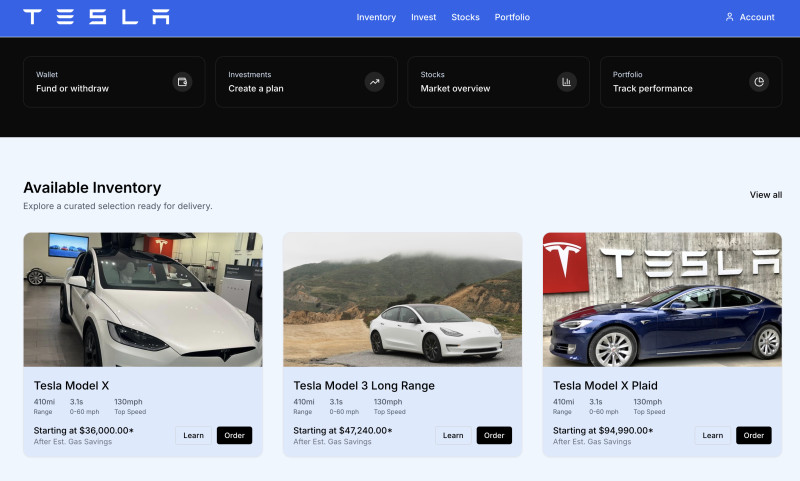Order the Tesla Model X
The image size is (800, 481).
click(234, 435)
